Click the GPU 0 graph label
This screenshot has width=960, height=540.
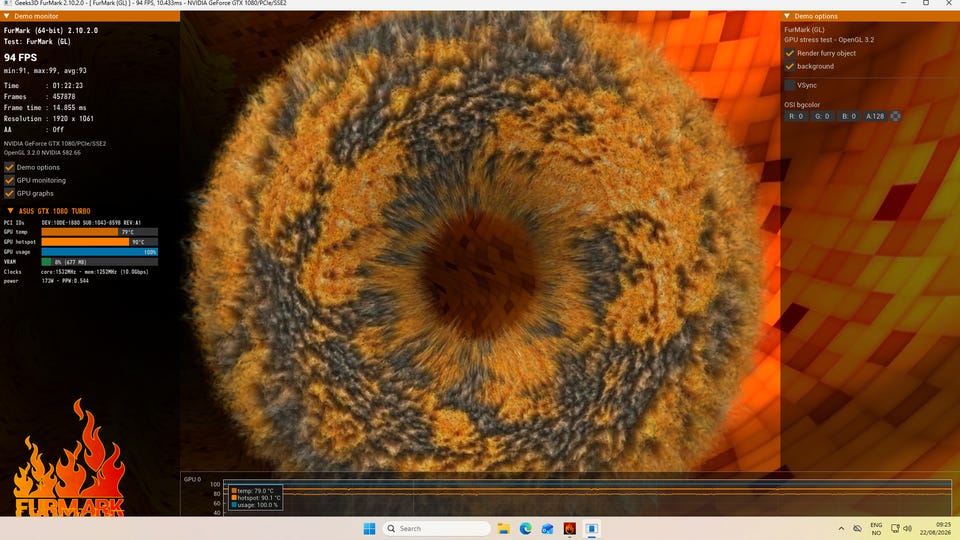pos(192,479)
